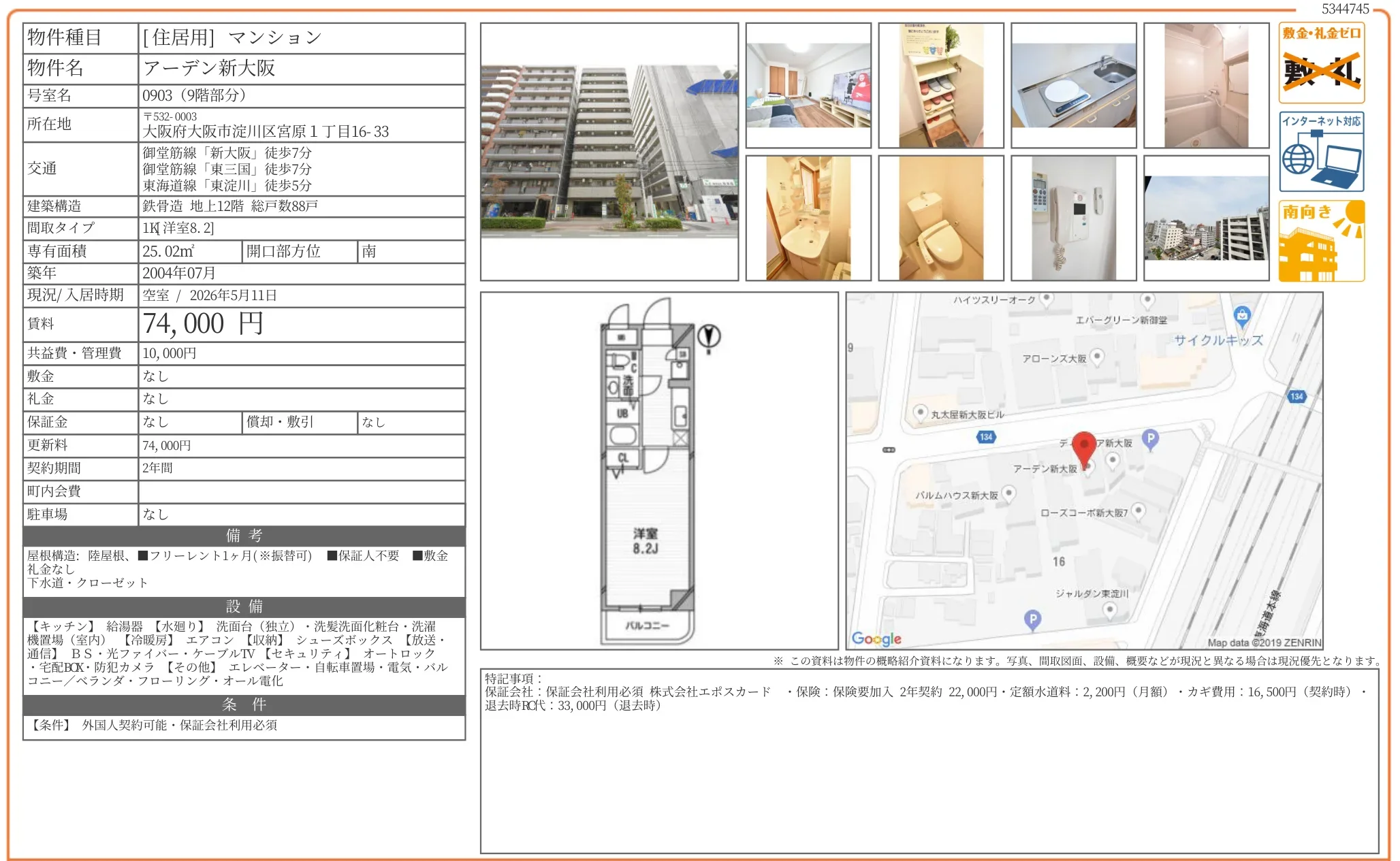Click the blue parking icon near ディア新大阪
Viewport: 1400px width, 861px height.
1150,439
